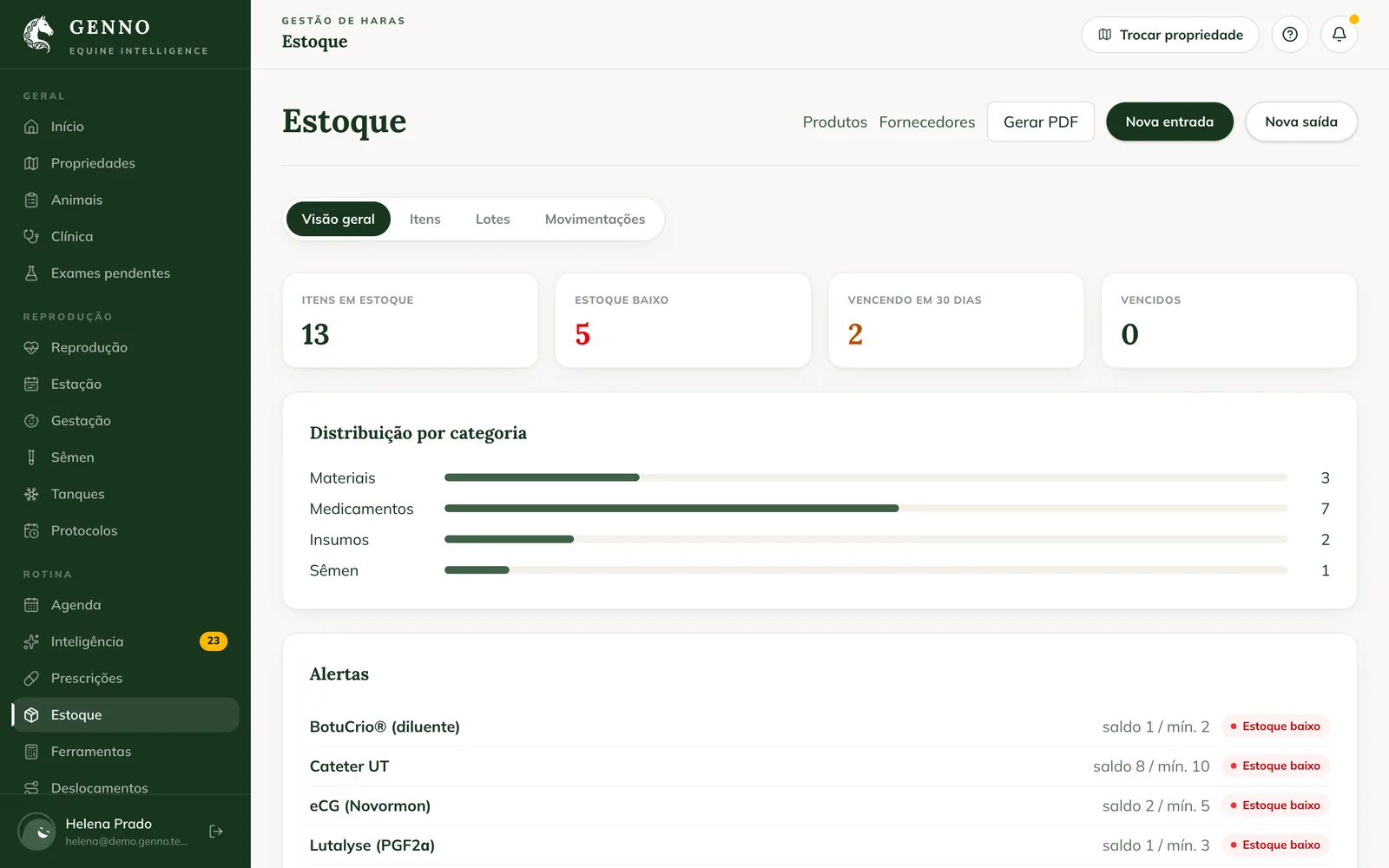Click the Exames pendentes flask icon
The height and width of the screenshot is (868, 1389).
31,273
